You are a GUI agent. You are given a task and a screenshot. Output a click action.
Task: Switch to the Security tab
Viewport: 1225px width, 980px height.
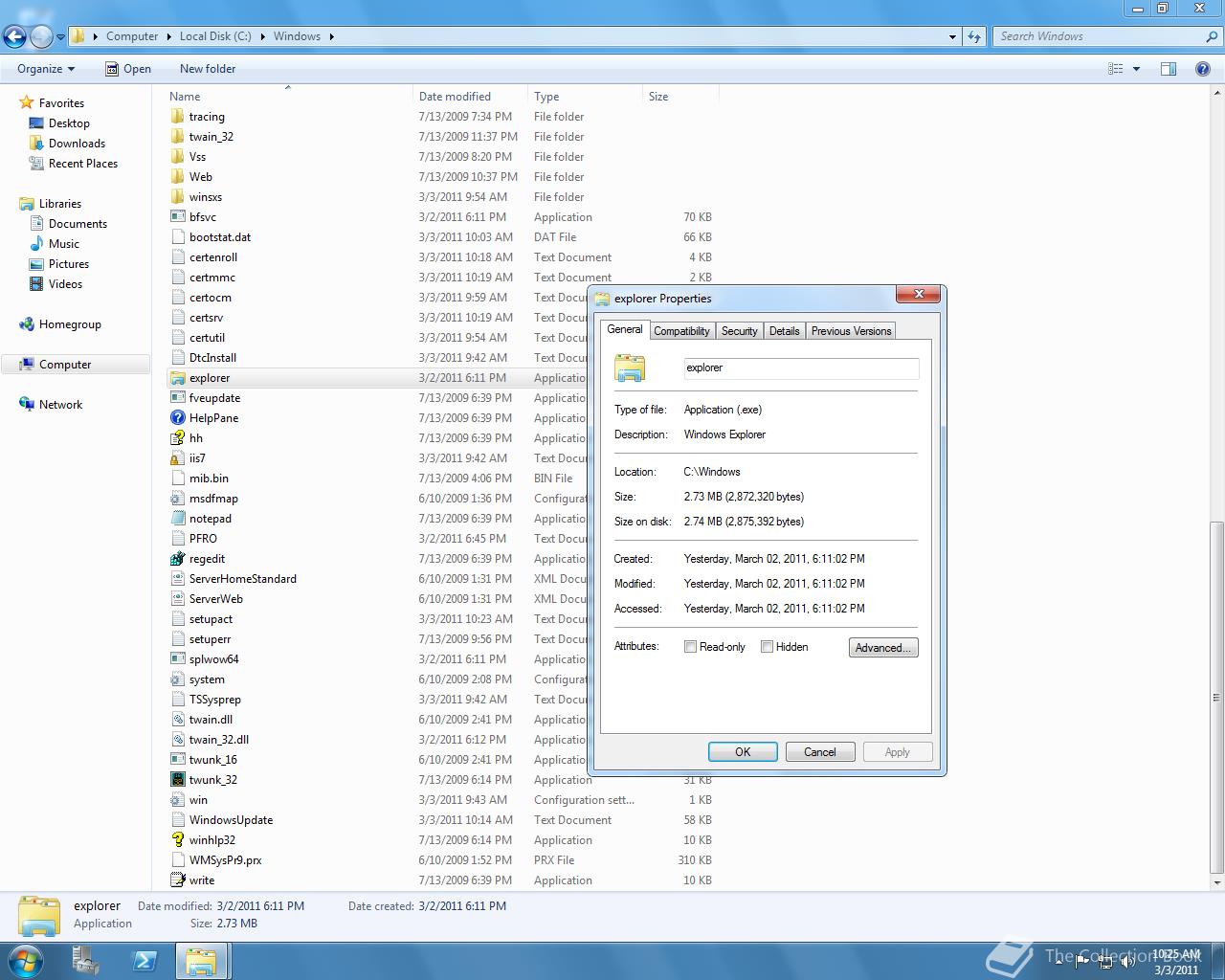(x=739, y=331)
